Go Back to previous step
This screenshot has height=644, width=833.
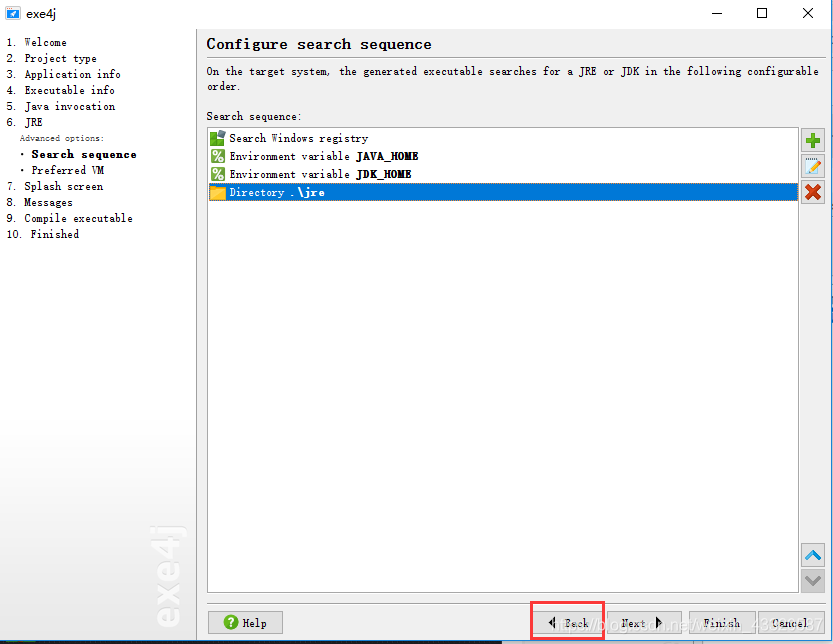tap(567, 623)
